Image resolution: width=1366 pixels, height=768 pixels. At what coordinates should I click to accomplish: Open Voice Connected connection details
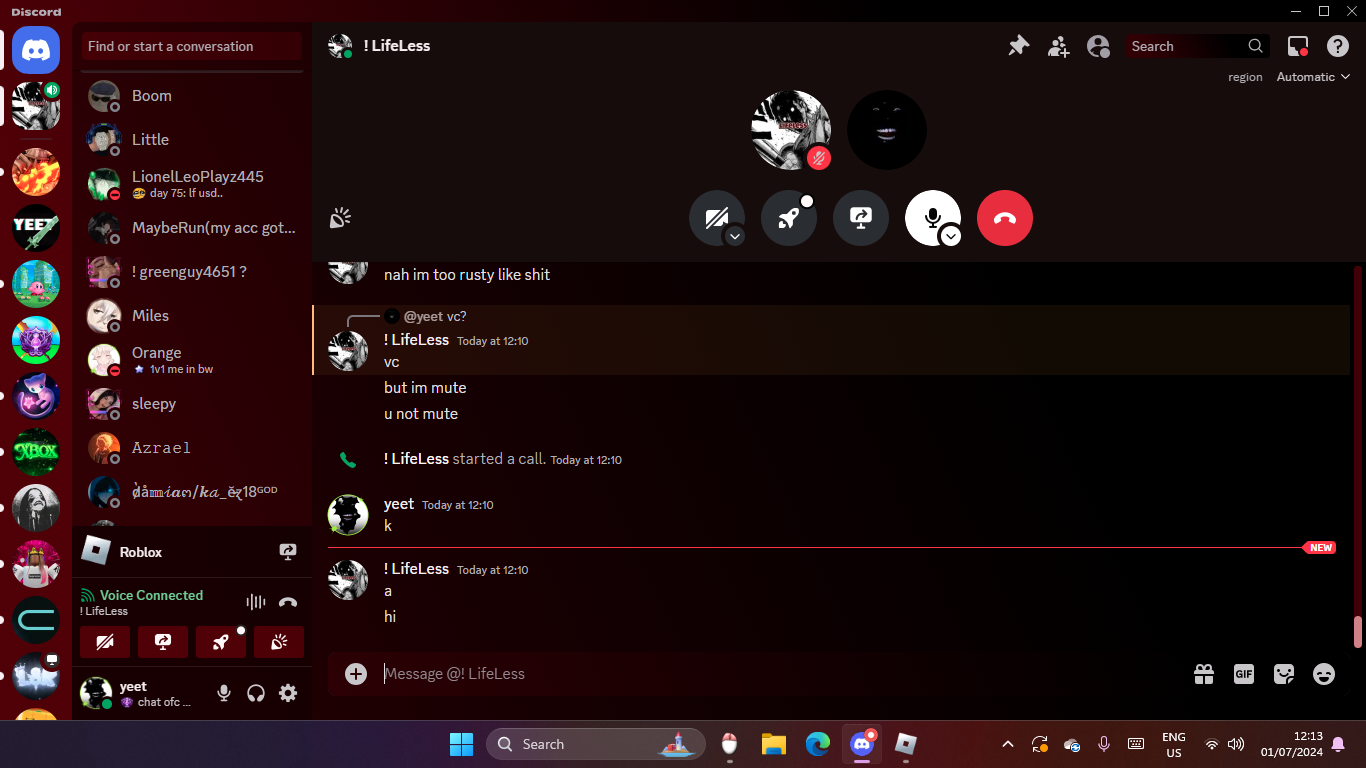[x=150, y=595]
